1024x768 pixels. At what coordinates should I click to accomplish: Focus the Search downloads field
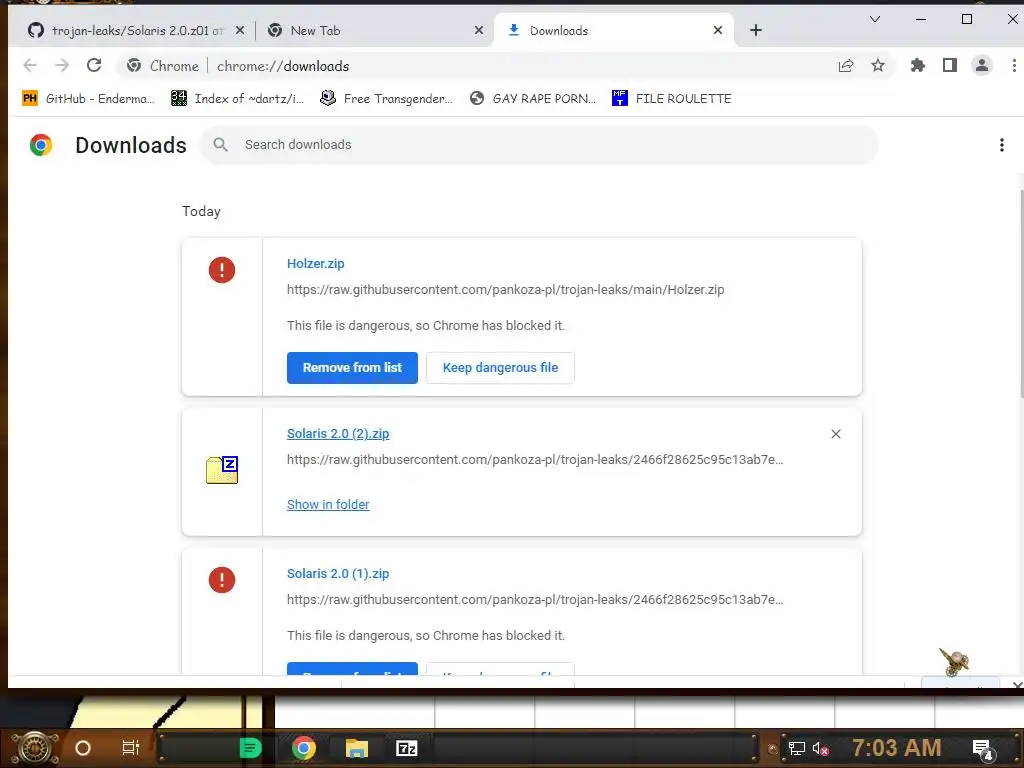(x=539, y=144)
